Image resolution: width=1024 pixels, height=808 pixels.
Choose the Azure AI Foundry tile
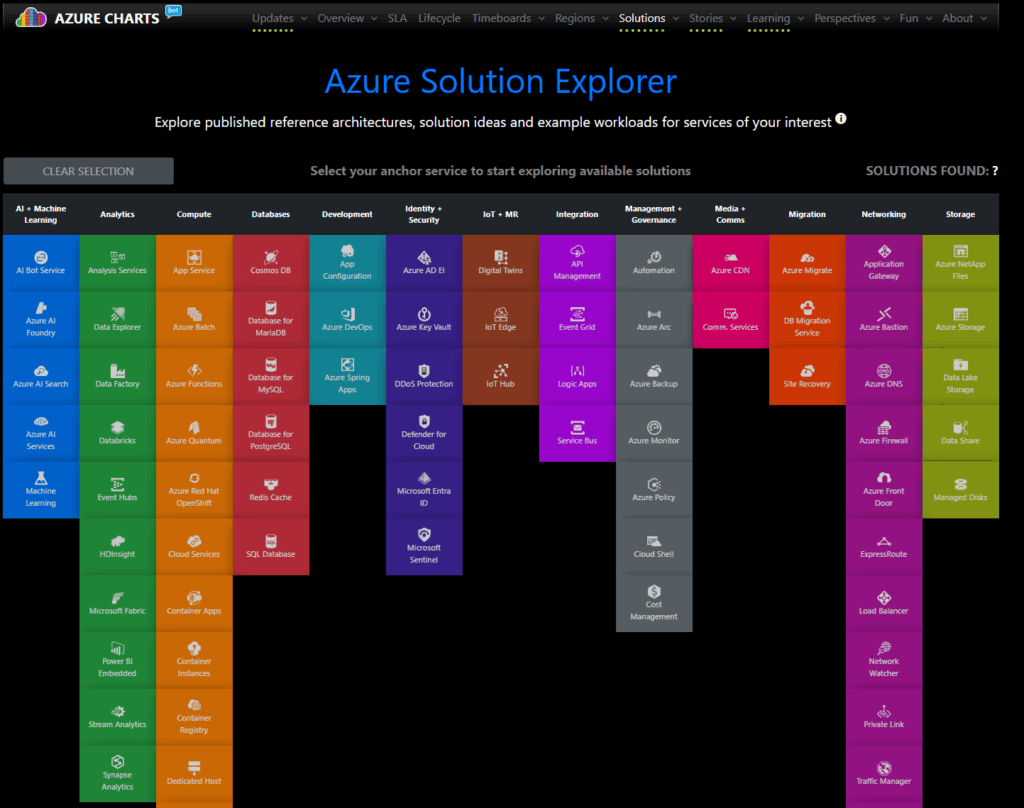(x=40, y=320)
